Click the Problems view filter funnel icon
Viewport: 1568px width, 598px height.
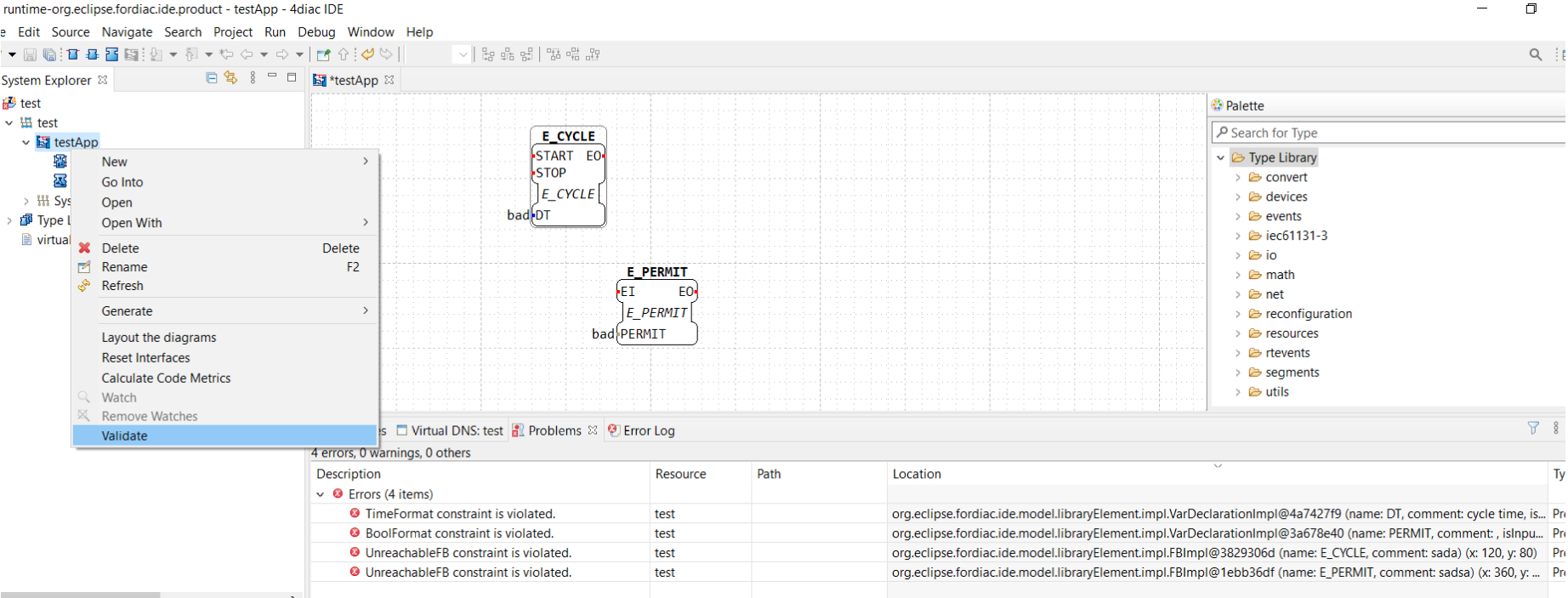1533,429
